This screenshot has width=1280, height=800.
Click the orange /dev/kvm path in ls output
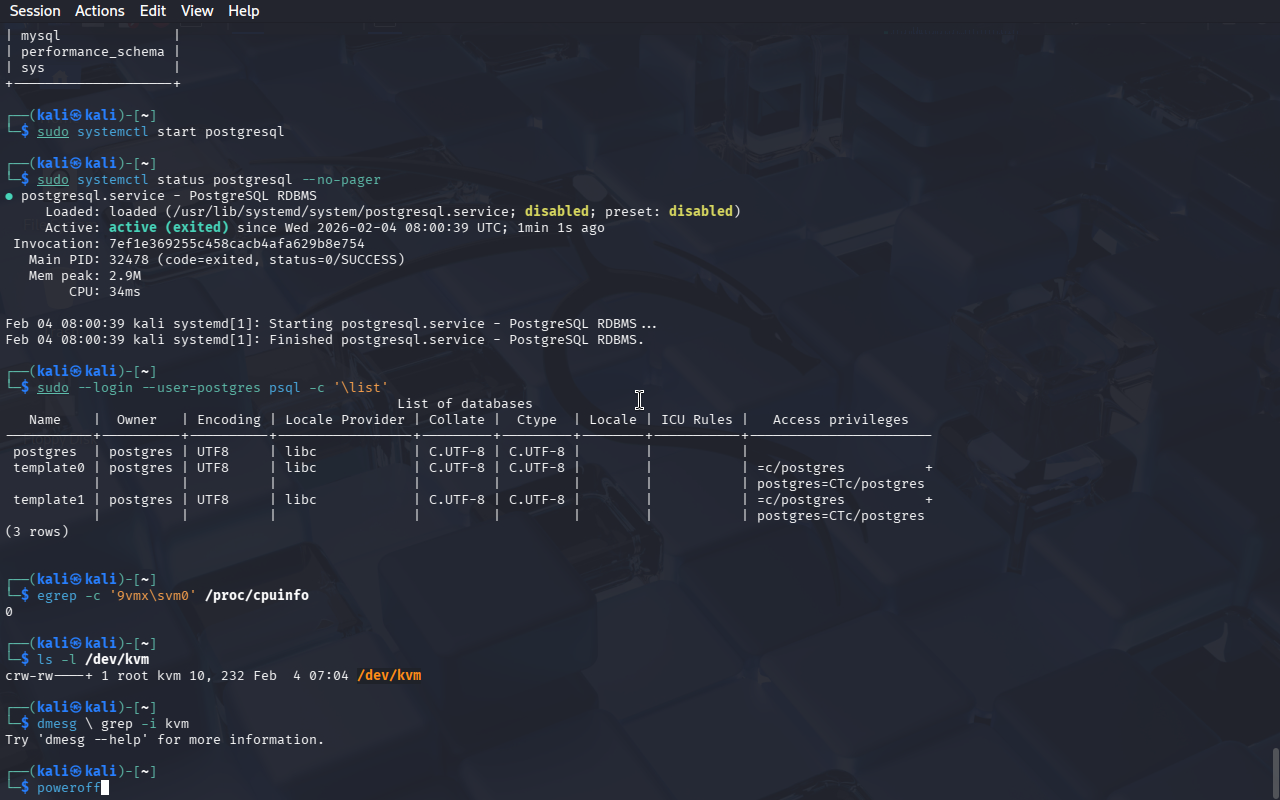click(389, 676)
